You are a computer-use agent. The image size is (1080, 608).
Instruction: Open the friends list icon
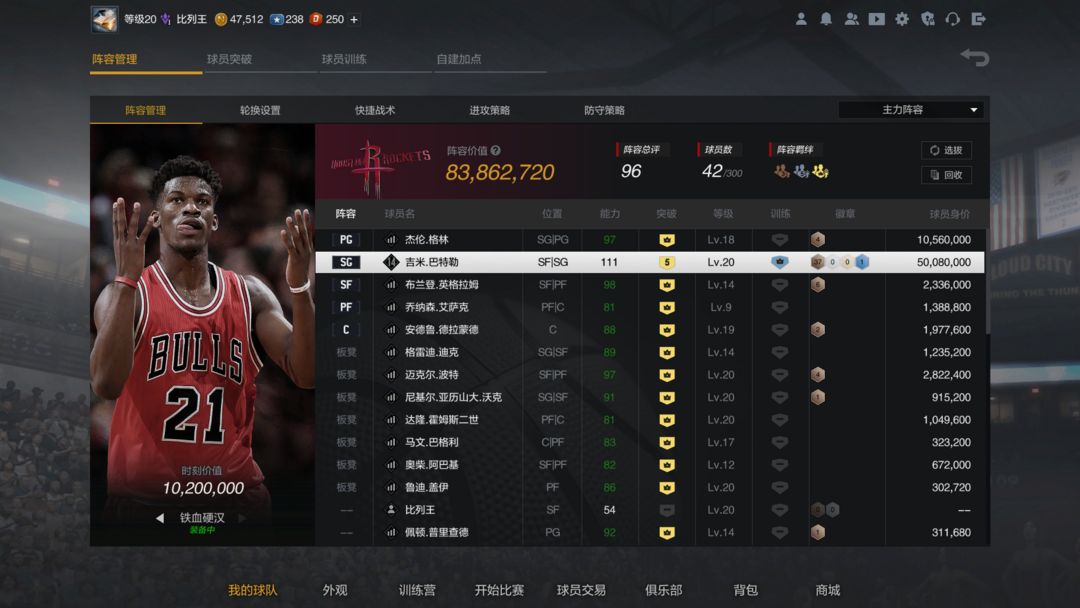coord(851,19)
